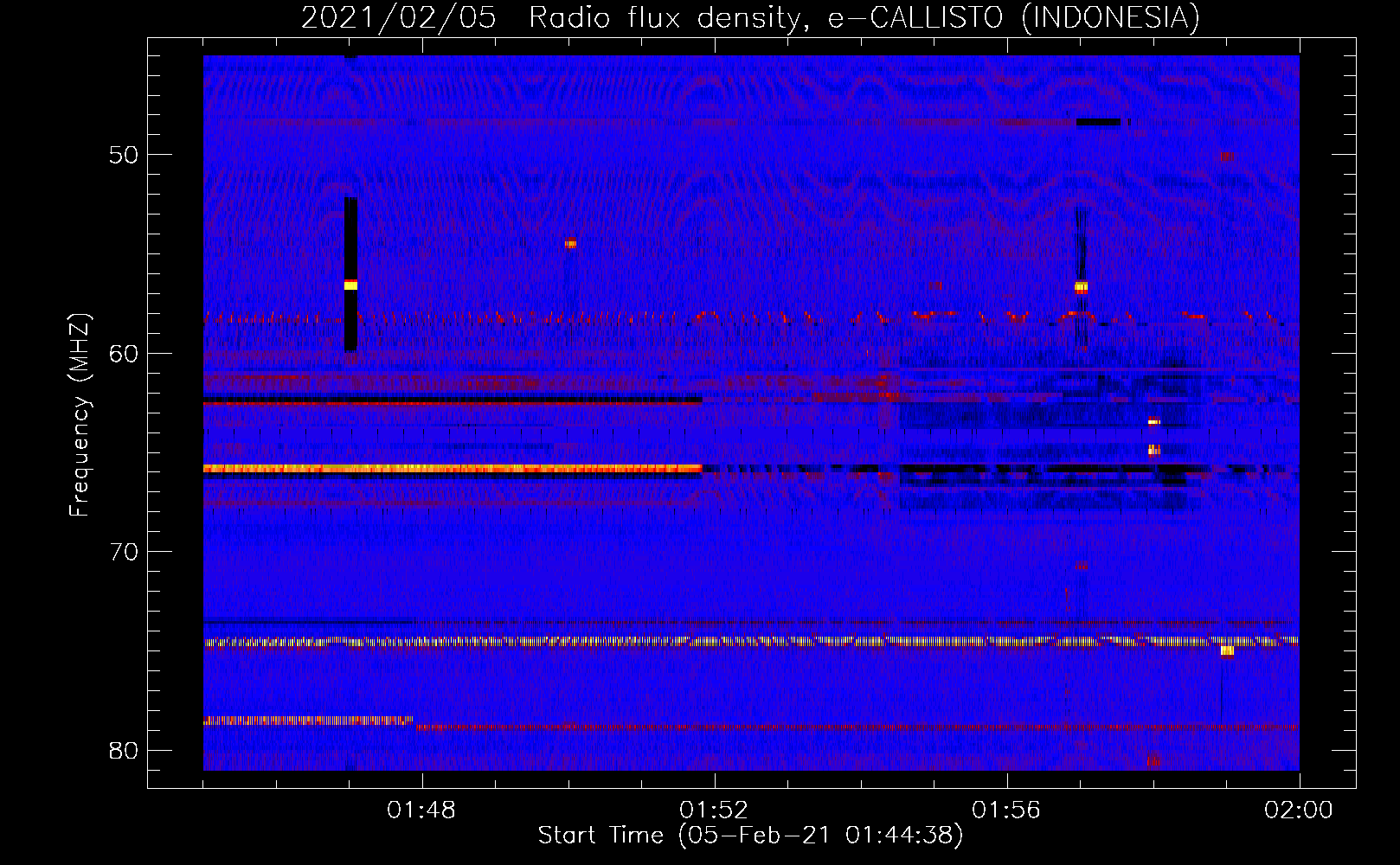
Task: Click the plot title "2021/02/05 Radio flux density, e-CALLISTO (INDONESIA)"
Action: [x=750, y=17]
